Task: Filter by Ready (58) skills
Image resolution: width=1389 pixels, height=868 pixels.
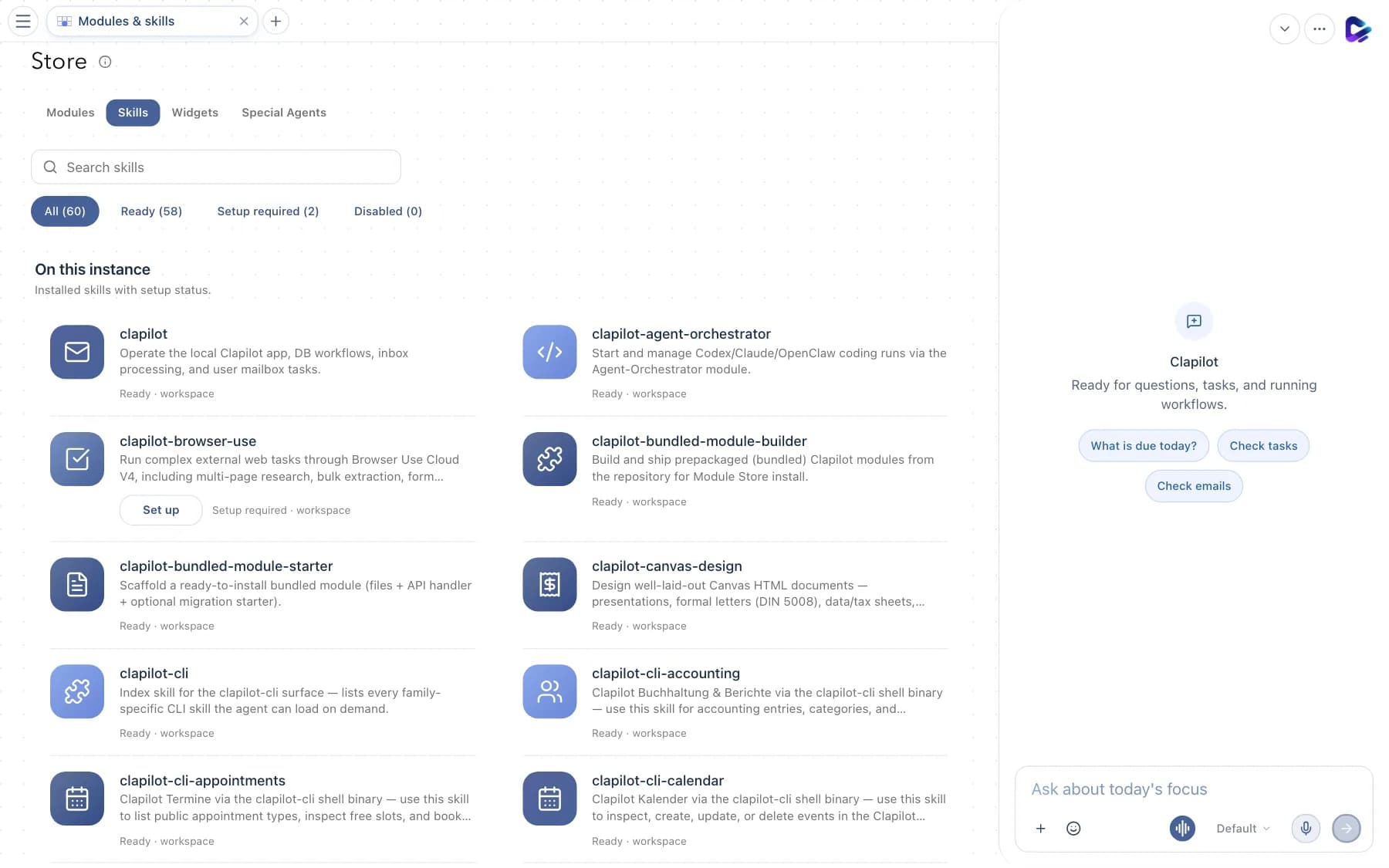Action: [151, 211]
